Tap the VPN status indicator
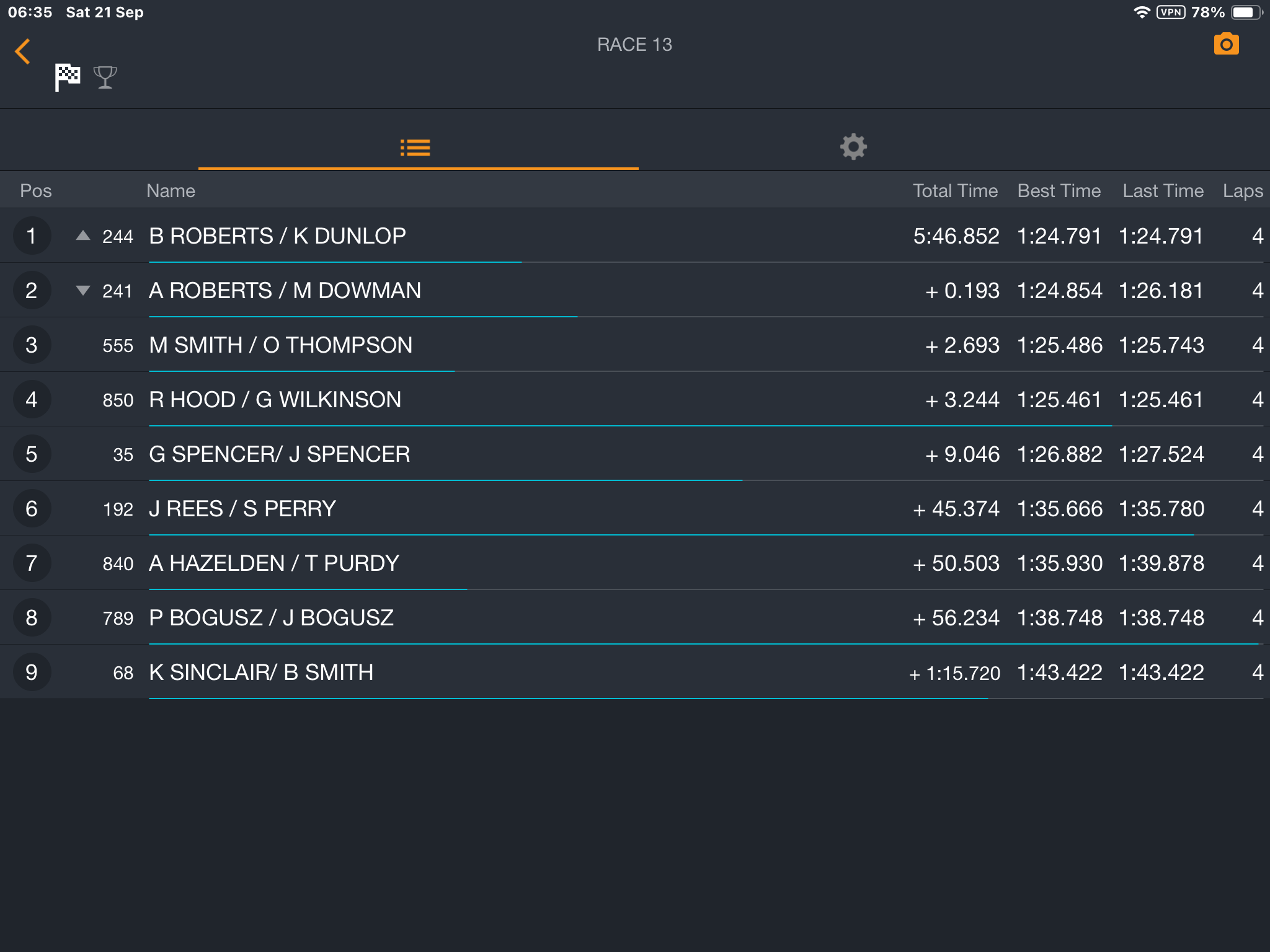The image size is (1270, 952). coord(1171,12)
